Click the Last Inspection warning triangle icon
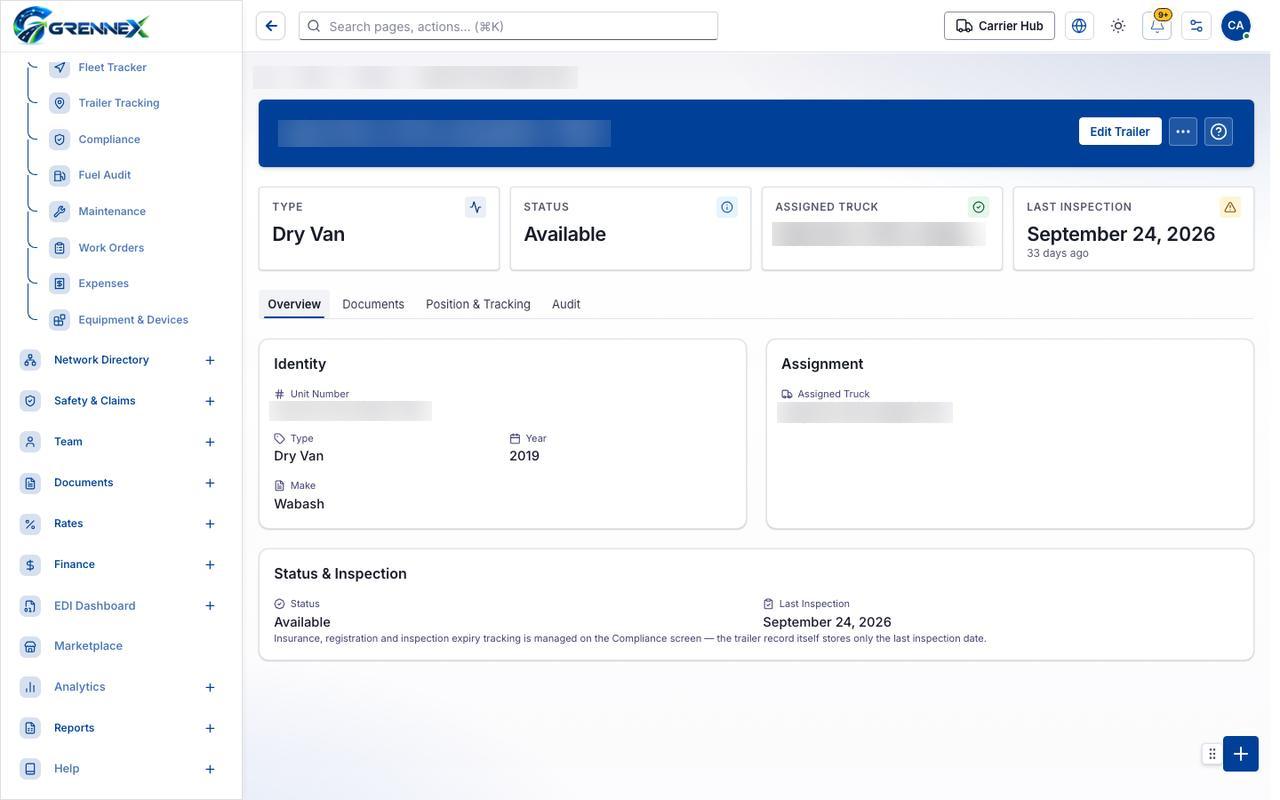The image size is (1280, 800). click(1230, 207)
